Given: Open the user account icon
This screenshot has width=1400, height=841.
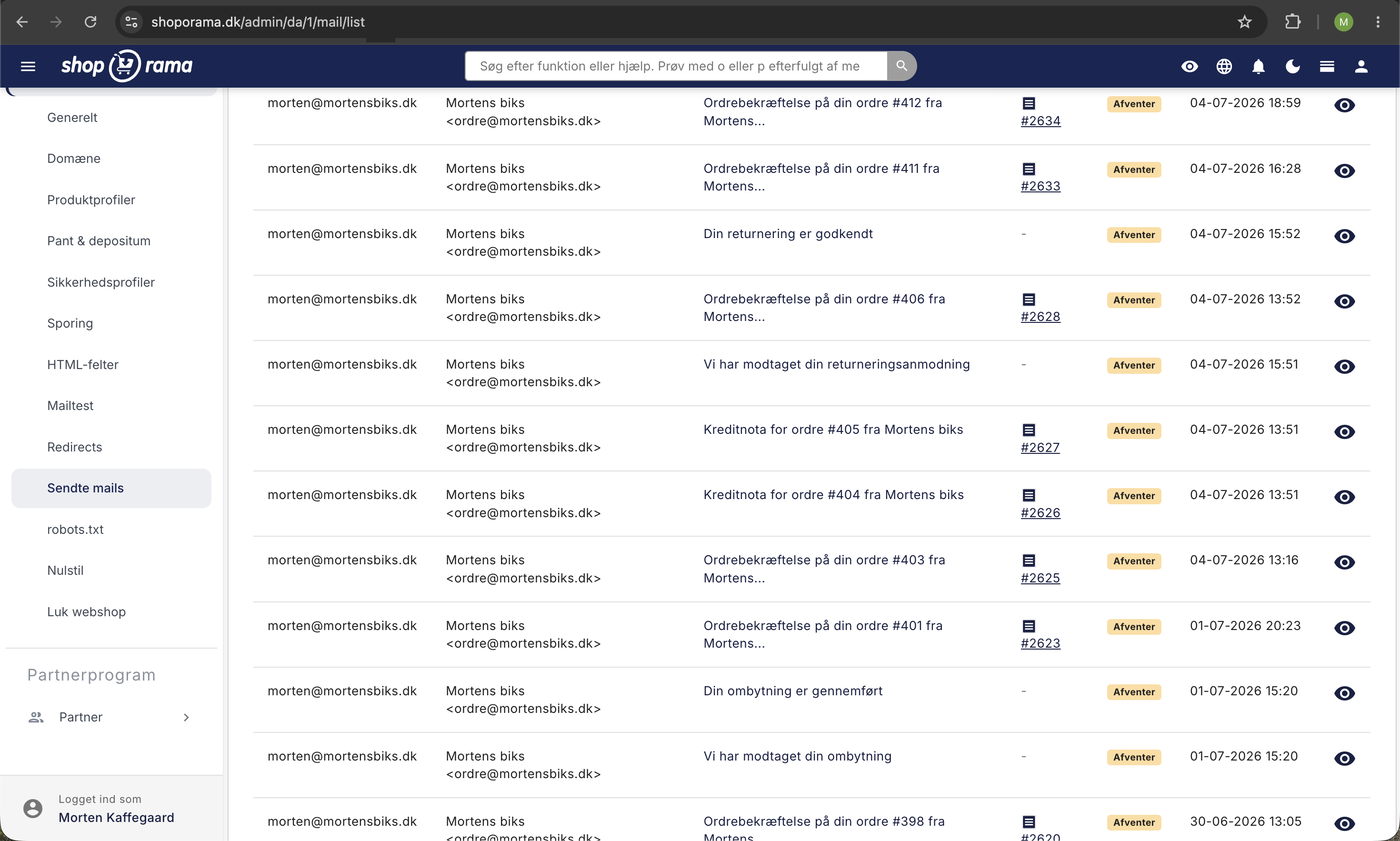Looking at the screenshot, I should coord(1361,66).
